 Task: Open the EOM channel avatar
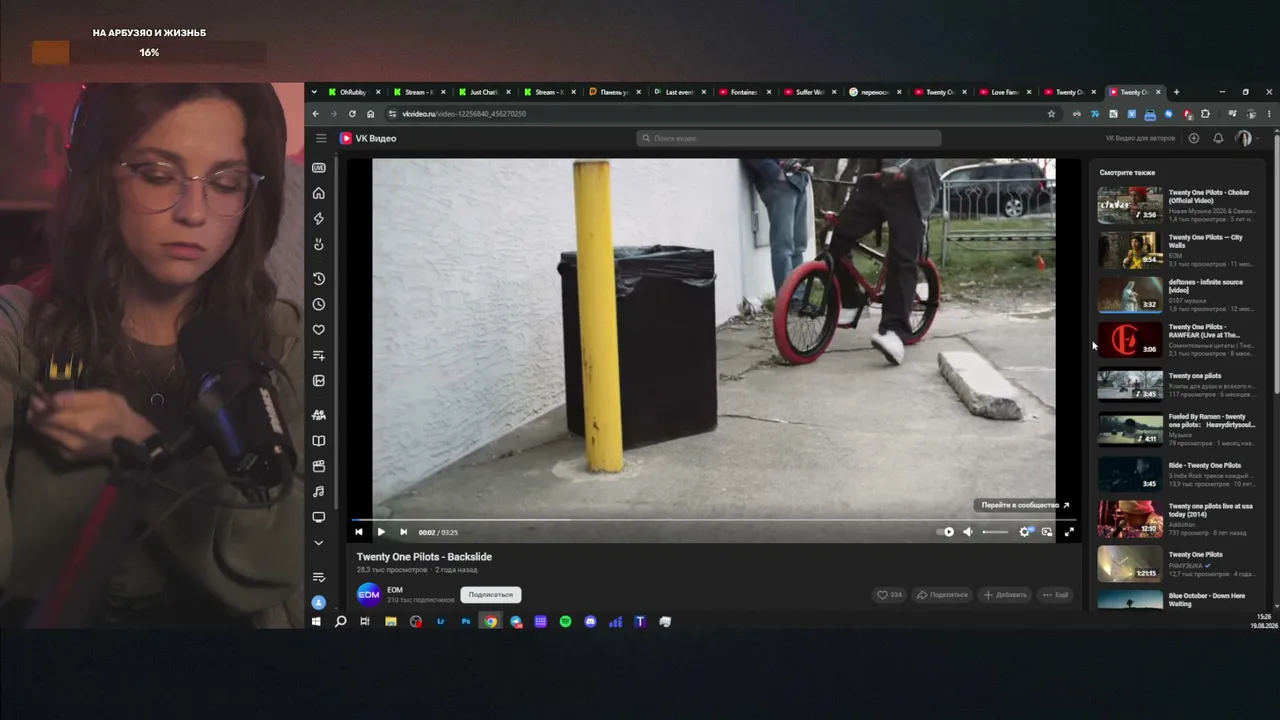(369, 594)
